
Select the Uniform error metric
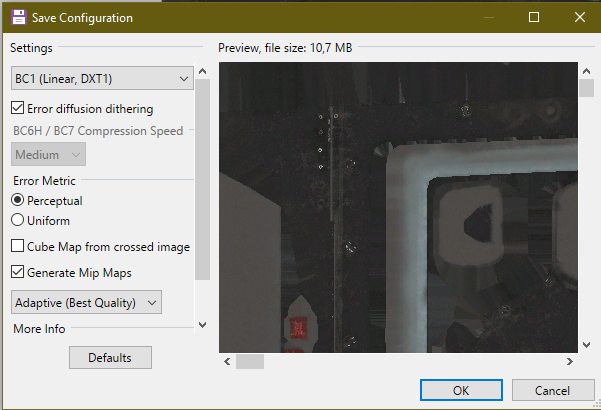(x=17, y=220)
